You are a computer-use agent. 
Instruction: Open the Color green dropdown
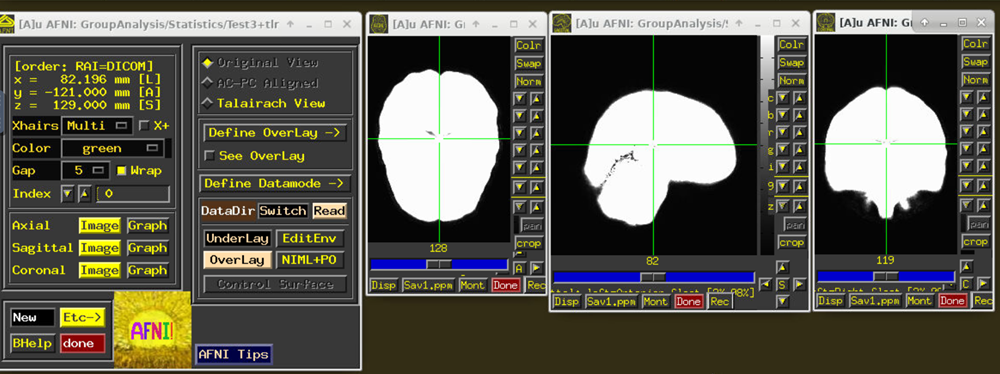(x=113, y=148)
